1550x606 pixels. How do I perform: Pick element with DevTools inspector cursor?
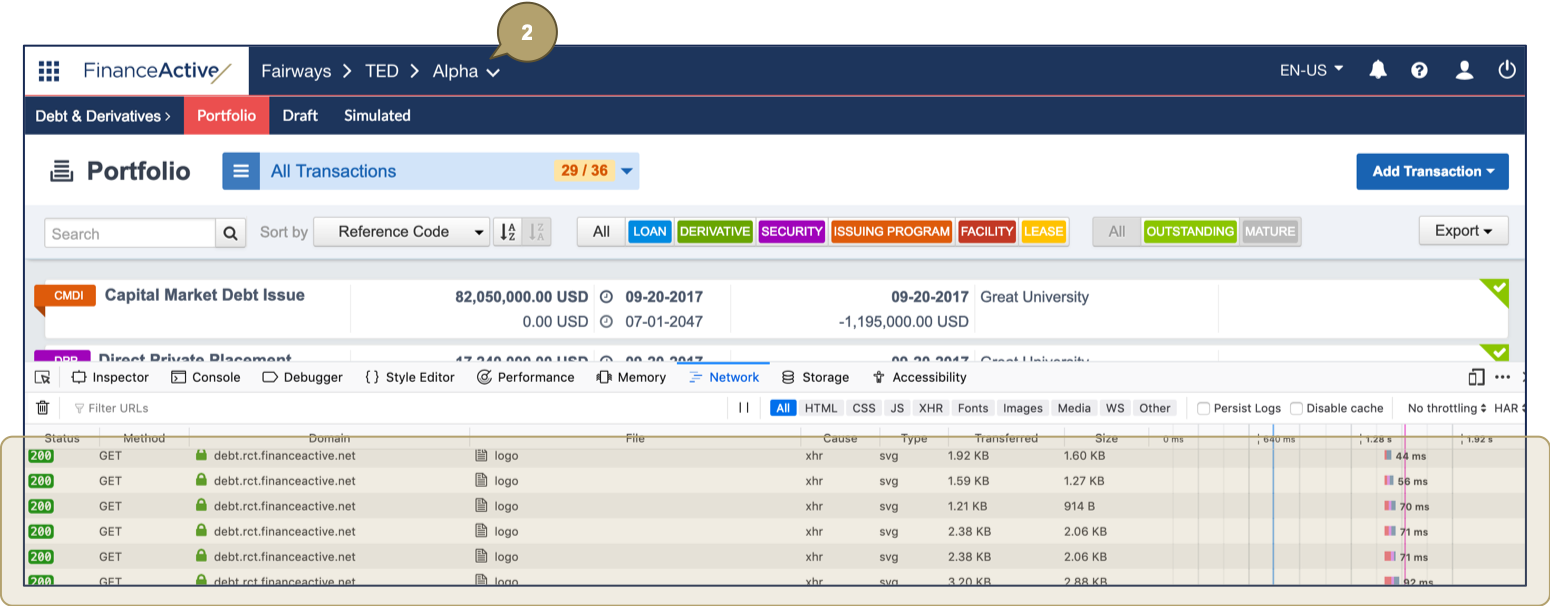click(x=43, y=377)
